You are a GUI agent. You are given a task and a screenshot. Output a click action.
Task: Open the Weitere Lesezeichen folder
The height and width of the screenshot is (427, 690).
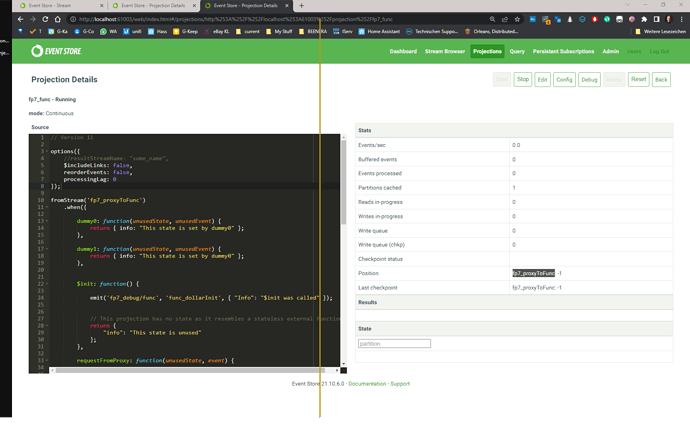click(x=661, y=32)
